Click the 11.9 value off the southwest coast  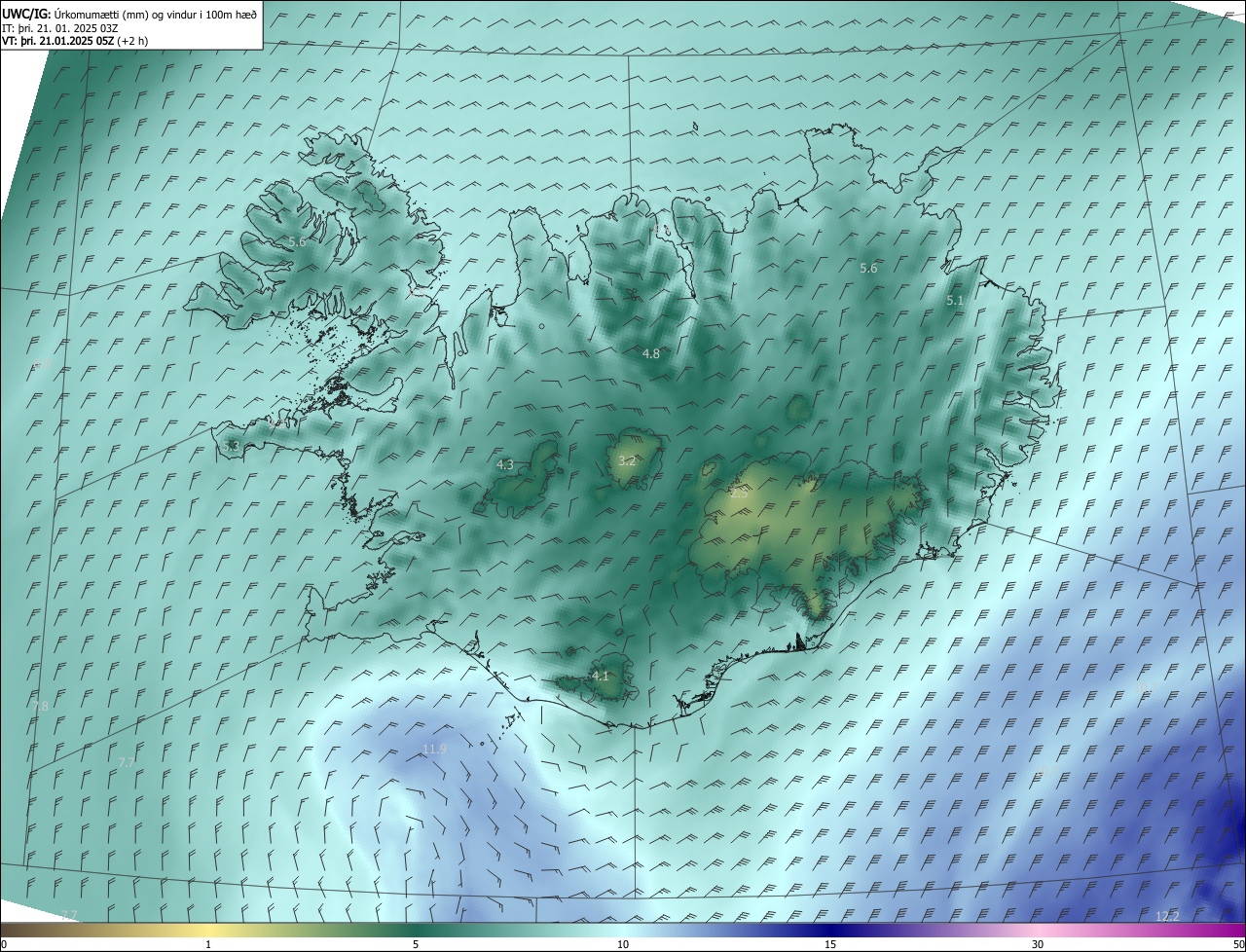point(434,749)
